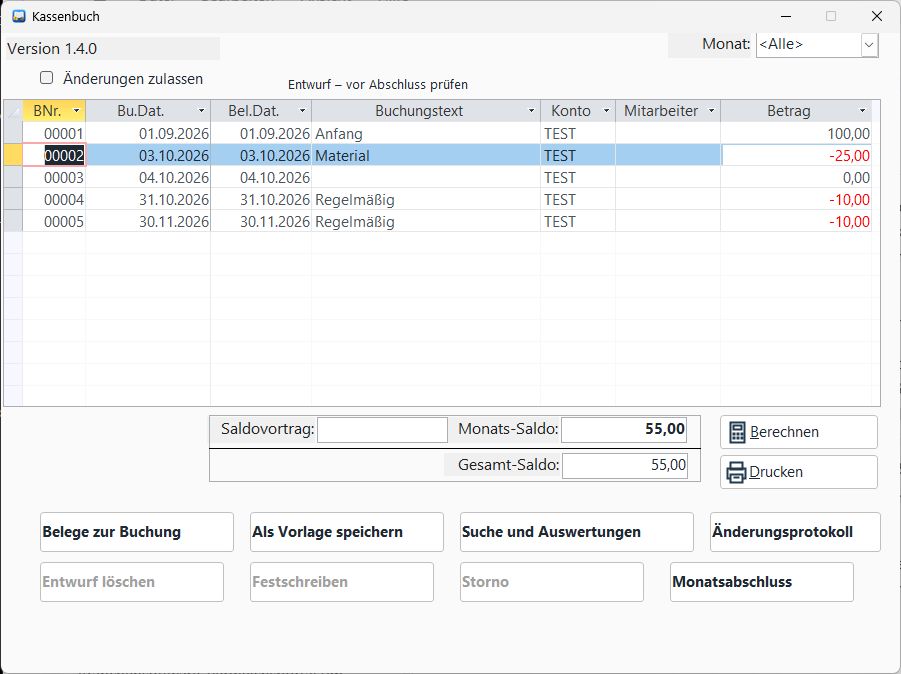This screenshot has height=674, width=901.
Task: Minimize the Kassenbuch window
Action: point(786,16)
